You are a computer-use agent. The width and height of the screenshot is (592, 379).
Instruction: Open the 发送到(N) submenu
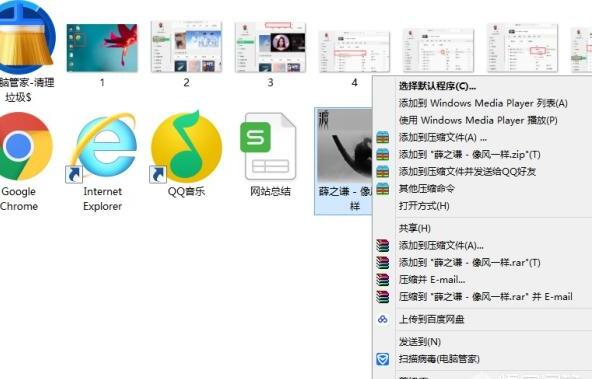coord(420,342)
